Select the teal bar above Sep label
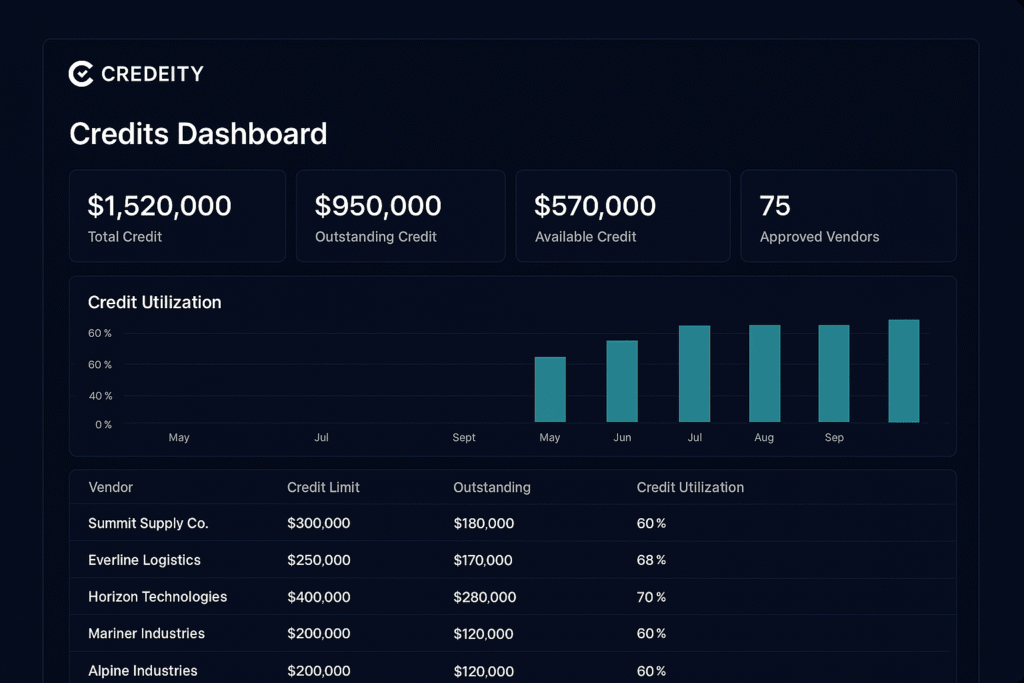Image resolution: width=1024 pixels, height=683 pixels. tap(834, 373)
